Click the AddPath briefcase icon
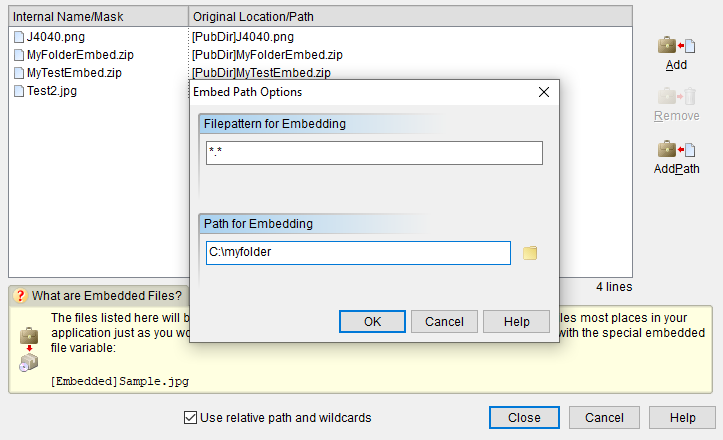The image size is (723, 440). pos(676,150)
